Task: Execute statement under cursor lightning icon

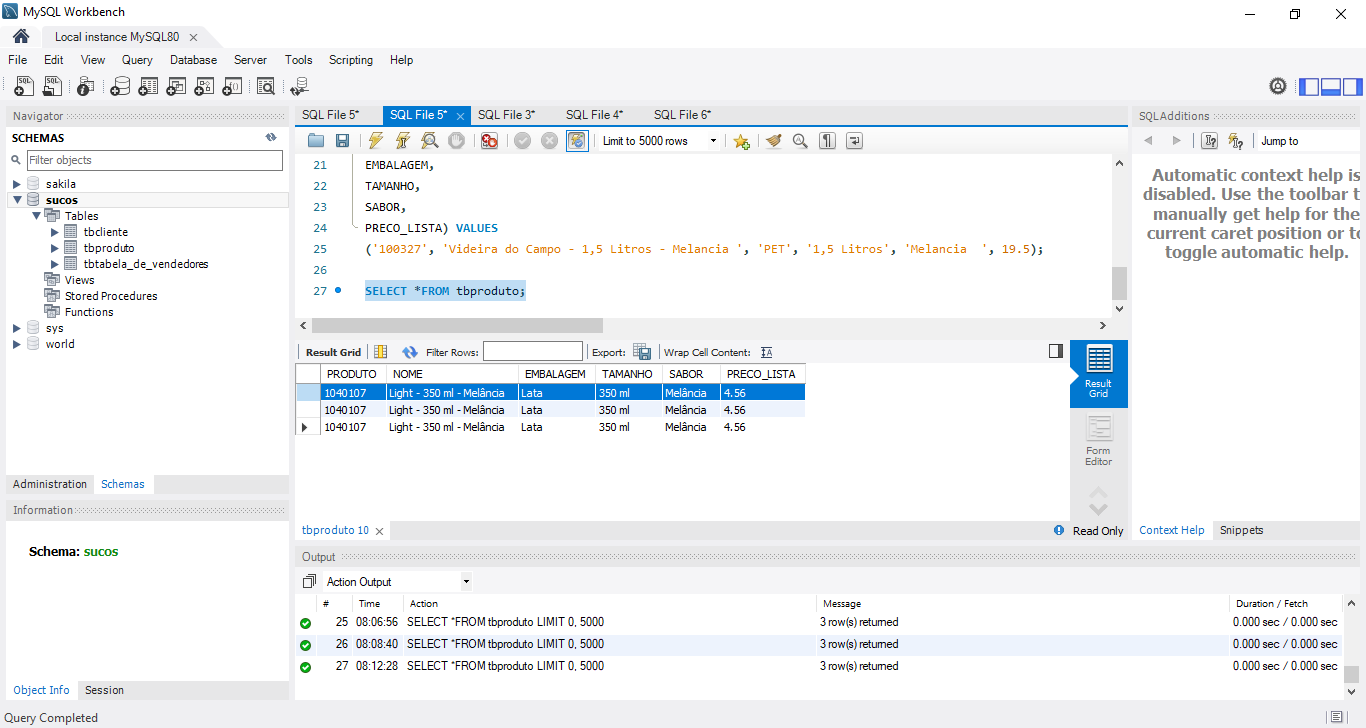Action: (x=402, y=141)
